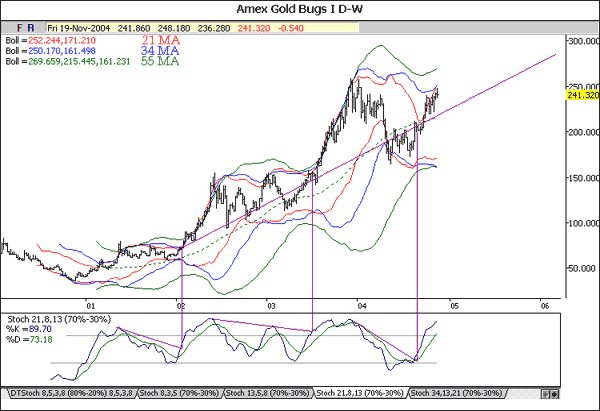Switch to the Stoch 8,3,5 (70%-30%) tab

(179, 393)
